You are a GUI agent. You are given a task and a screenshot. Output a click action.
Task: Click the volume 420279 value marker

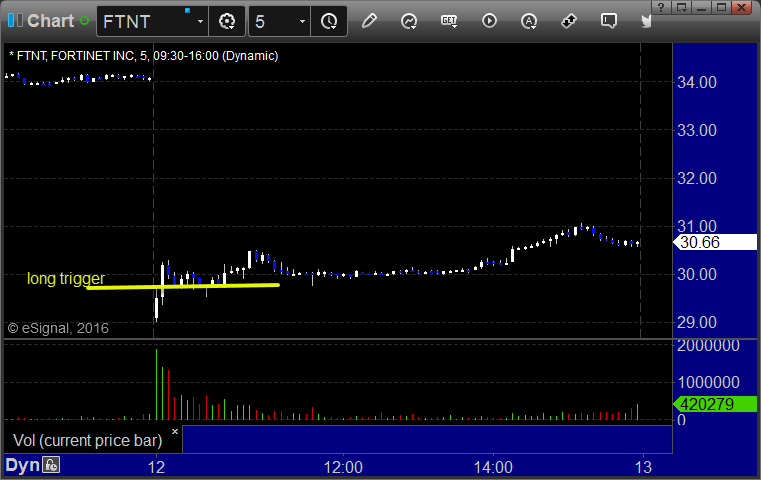[715, 404]
